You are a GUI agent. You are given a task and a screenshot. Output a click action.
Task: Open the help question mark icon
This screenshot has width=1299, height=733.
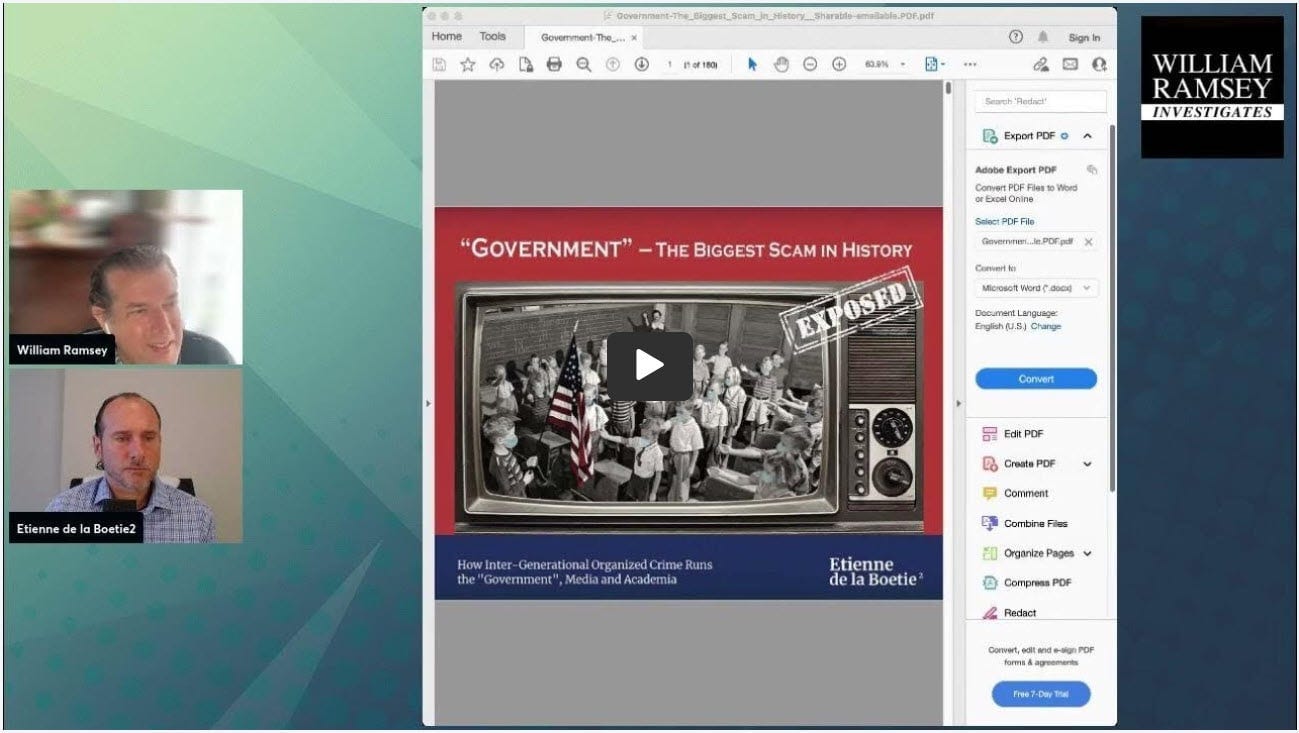point(1016,37)
